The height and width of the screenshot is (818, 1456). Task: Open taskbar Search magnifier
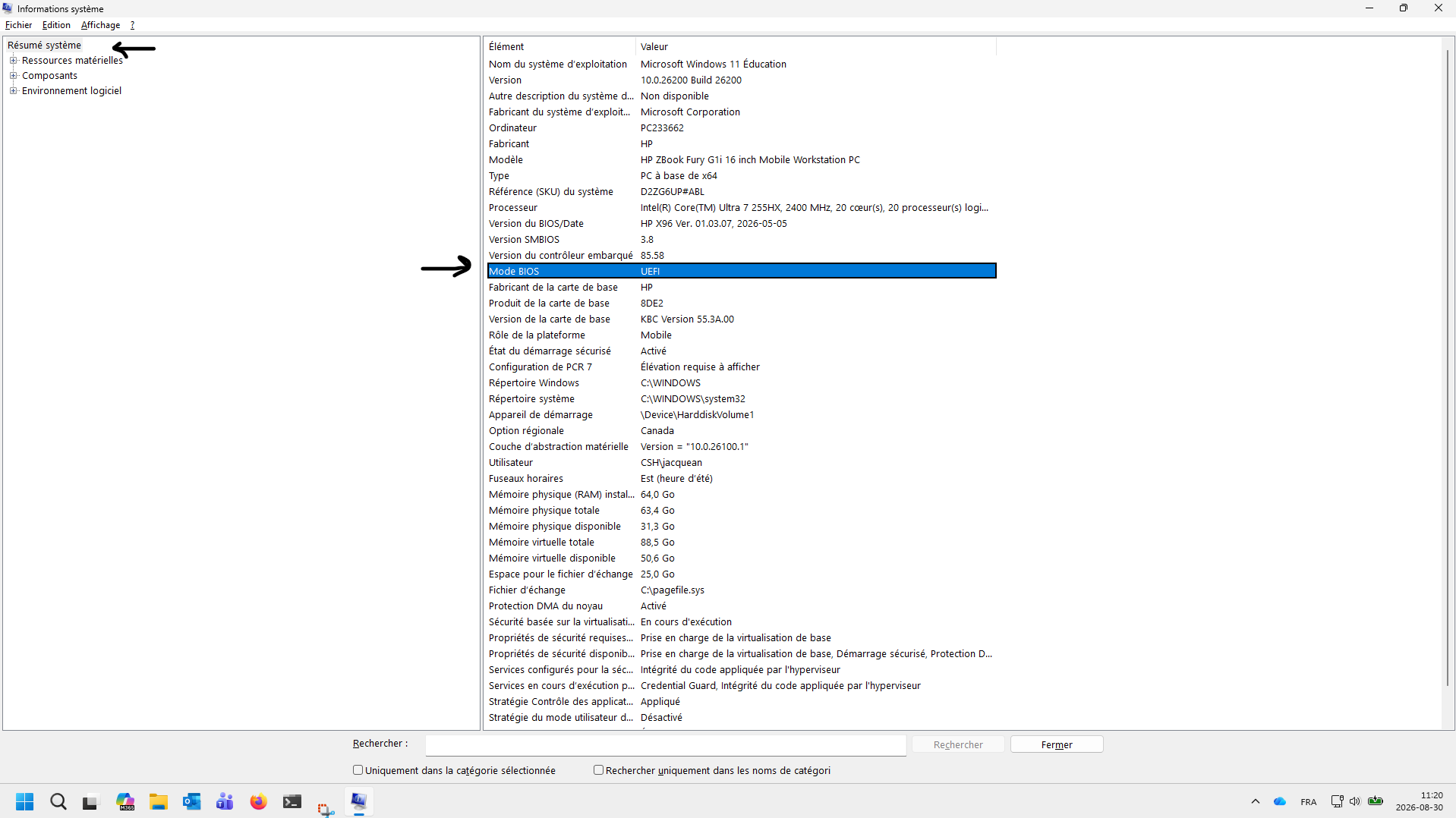pyautogui.click(x=58, y=801)
